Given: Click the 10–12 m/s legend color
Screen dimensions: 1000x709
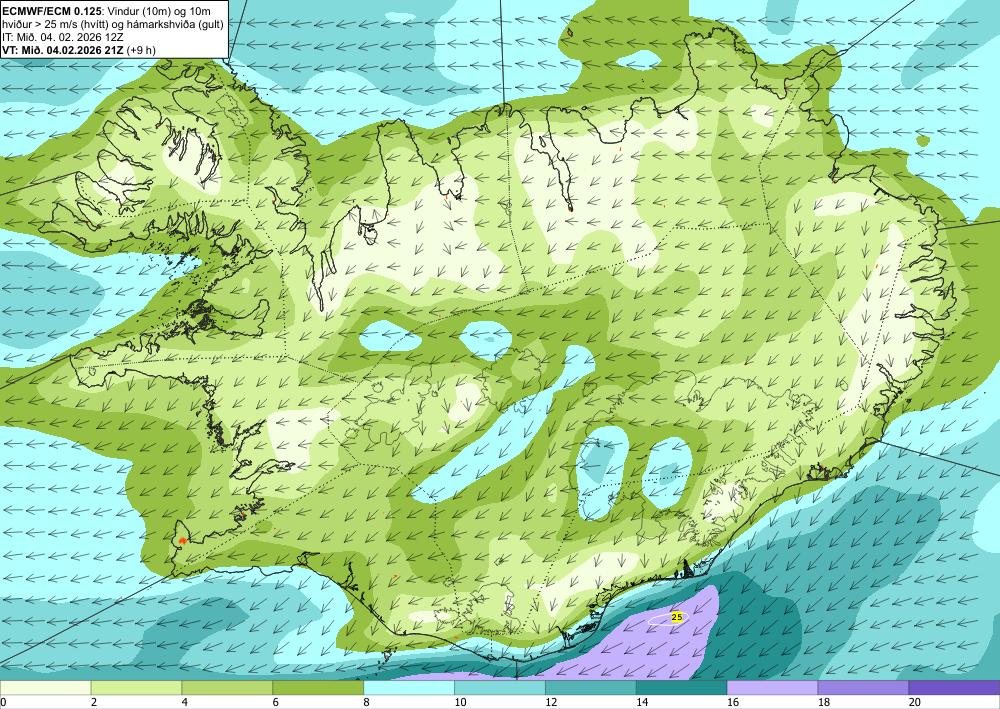Looking at the screenshot, I should (x=499, y=687).
